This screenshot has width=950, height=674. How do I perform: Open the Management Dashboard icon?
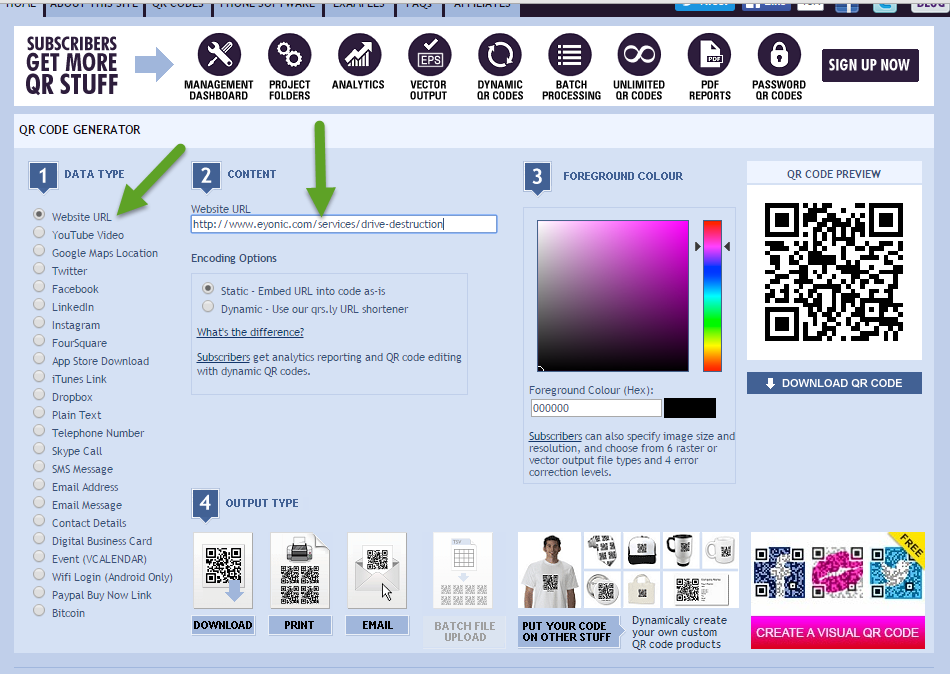tap(219, 55)
